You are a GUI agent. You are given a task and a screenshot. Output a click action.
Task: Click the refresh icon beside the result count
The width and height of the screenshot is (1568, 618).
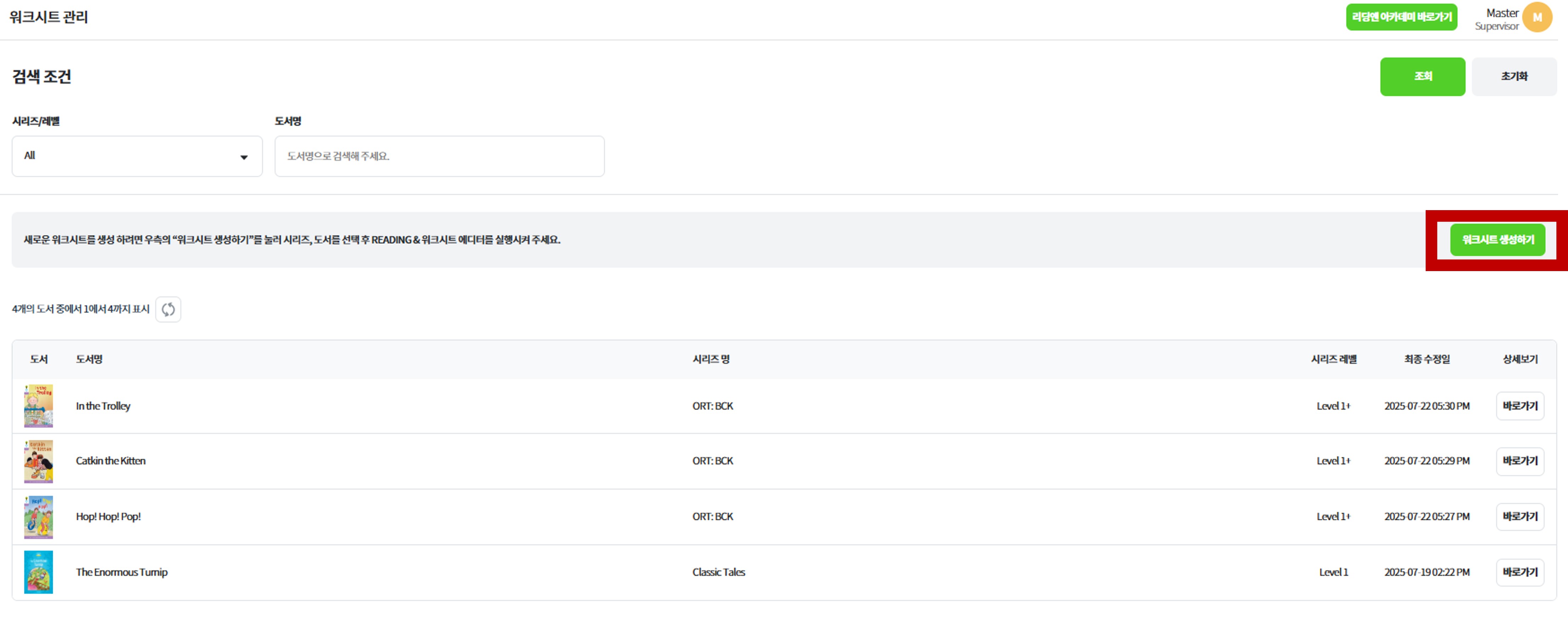click(x=168, y=309)
